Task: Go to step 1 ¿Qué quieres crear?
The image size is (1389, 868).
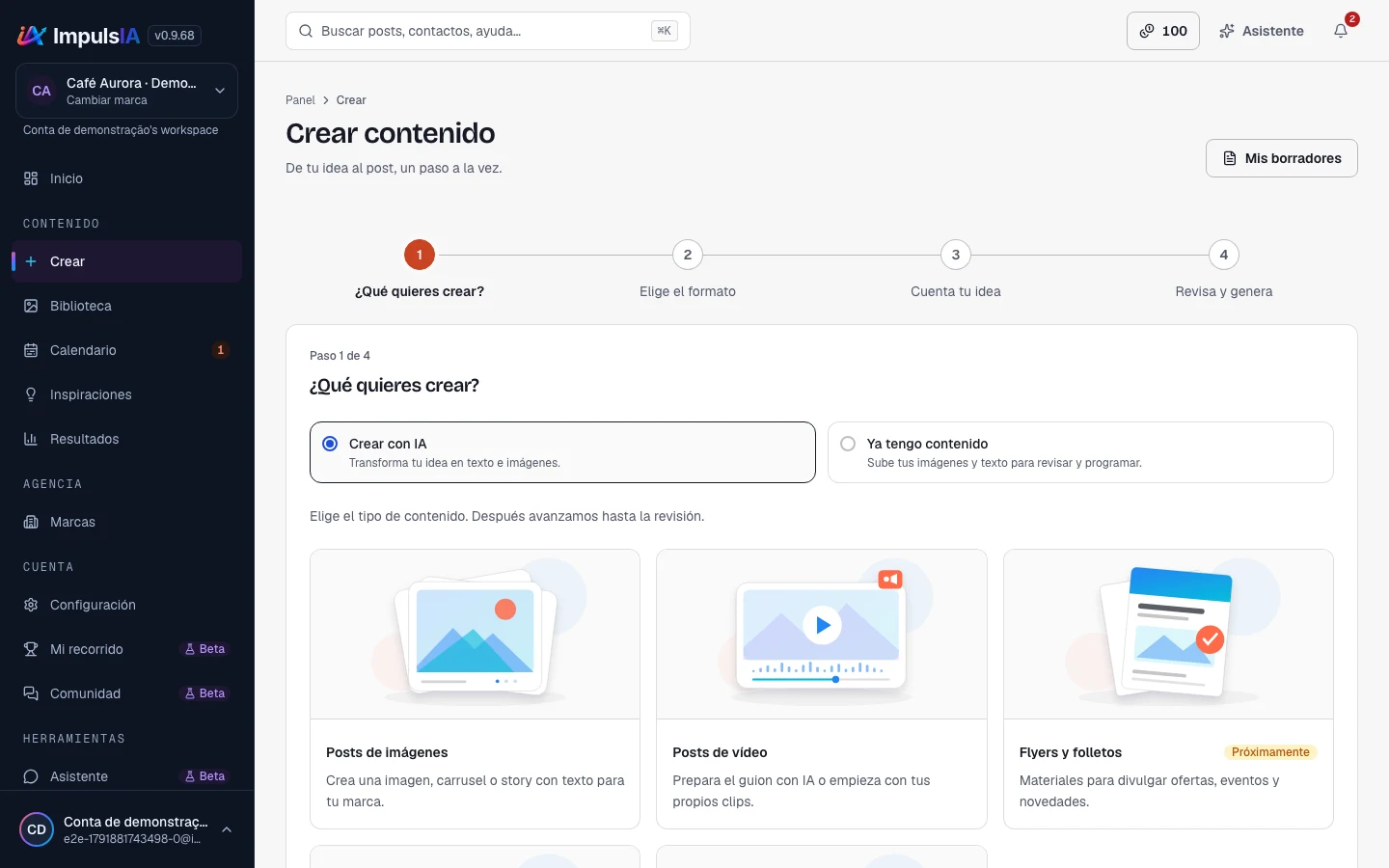Action: coord(420,255)
